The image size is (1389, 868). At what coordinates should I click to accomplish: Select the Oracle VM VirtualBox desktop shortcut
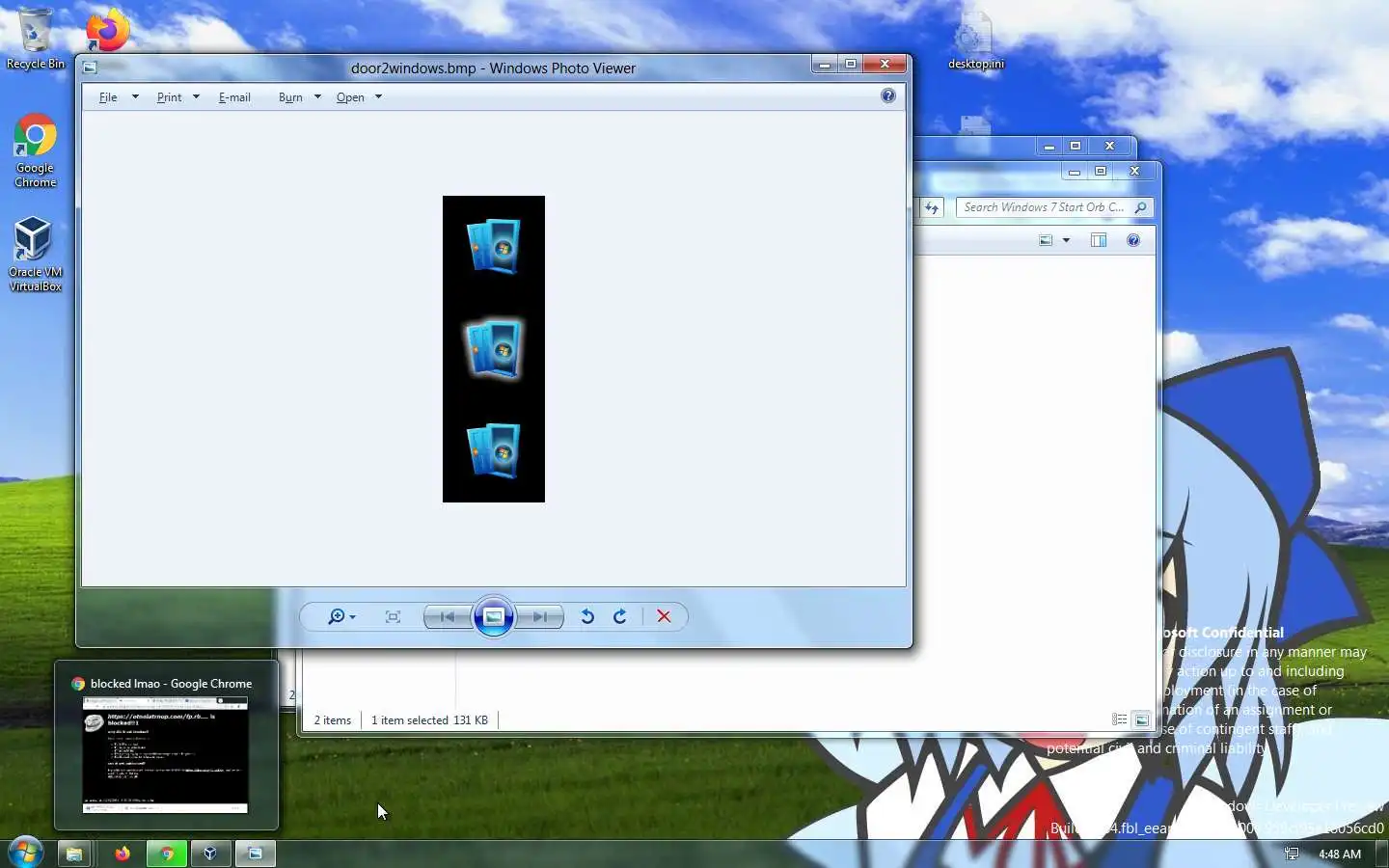[x=35, y=254]
